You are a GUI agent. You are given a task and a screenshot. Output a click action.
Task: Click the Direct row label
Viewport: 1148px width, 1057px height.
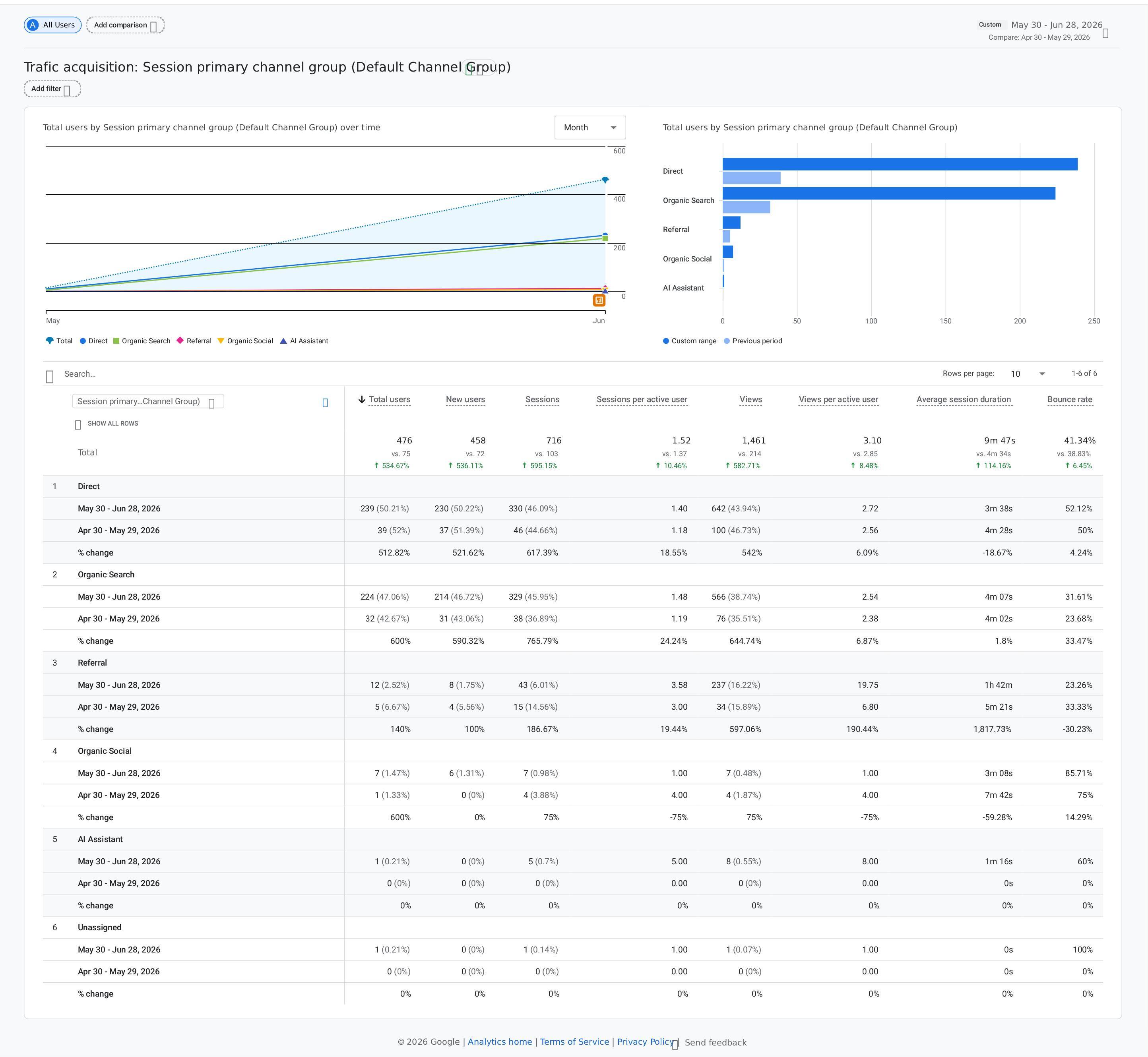[x=89, y=487]
